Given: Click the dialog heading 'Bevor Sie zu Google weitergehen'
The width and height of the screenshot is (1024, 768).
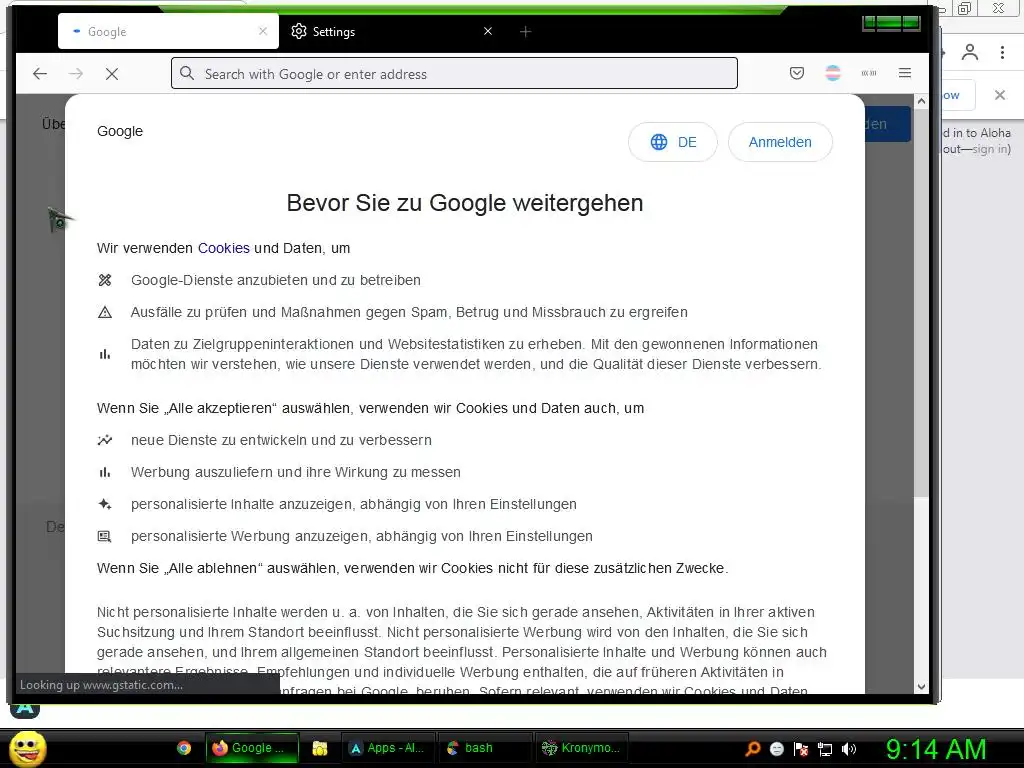Looking at the screenshot, I should pos(465,203).
